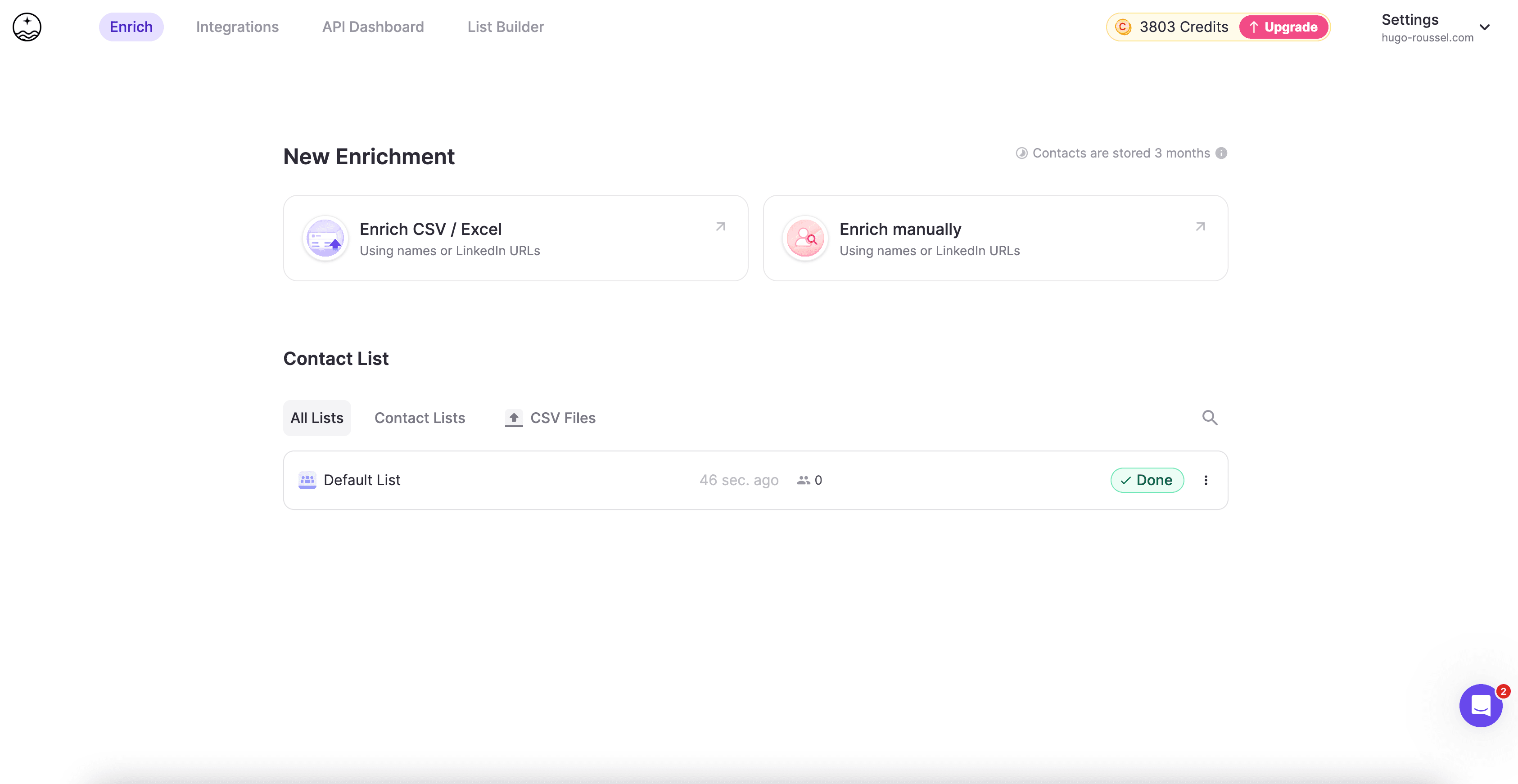Show the CSV Files tab
This screenshot has width=1518, height=784.
pyautogui.click(x=551, y=418)
